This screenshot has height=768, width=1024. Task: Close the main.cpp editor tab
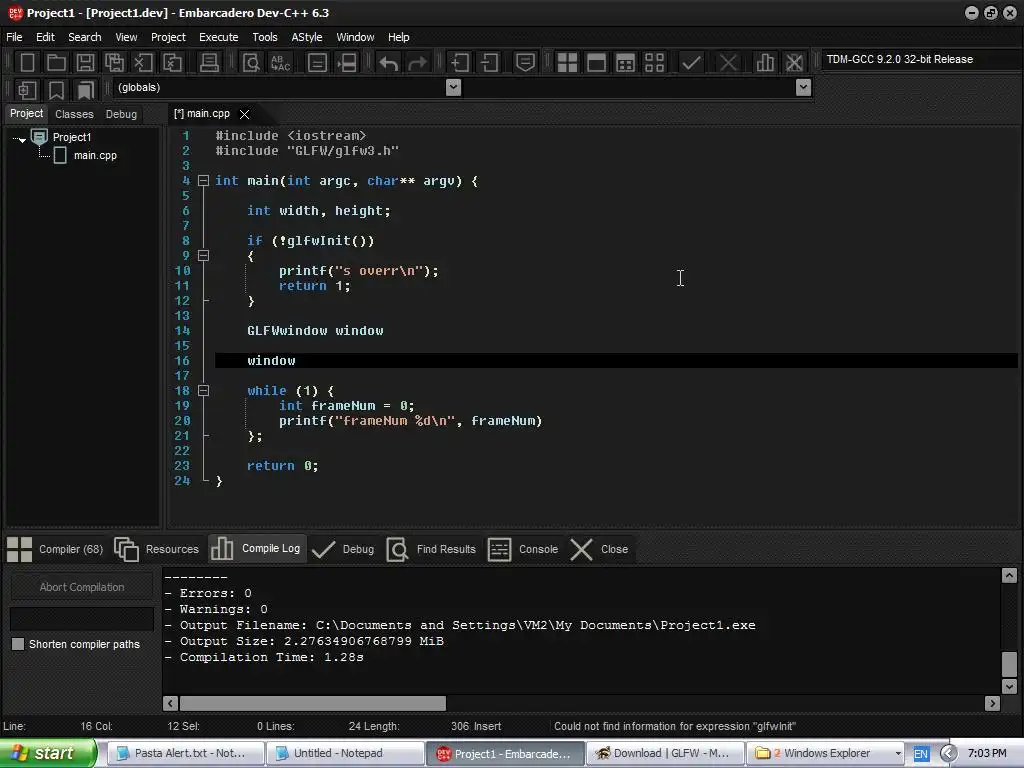[x=244, y=114]
